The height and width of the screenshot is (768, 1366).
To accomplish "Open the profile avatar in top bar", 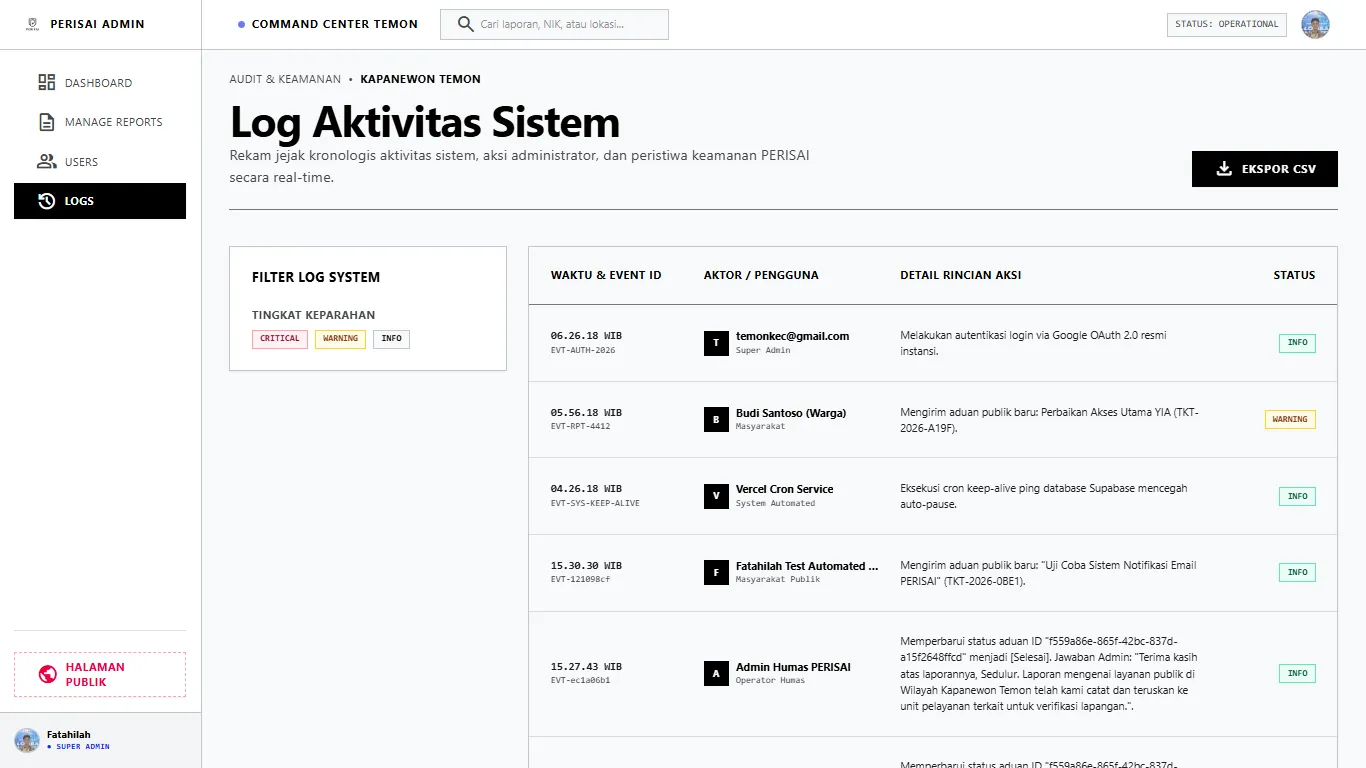I will tap(1315, 25).
